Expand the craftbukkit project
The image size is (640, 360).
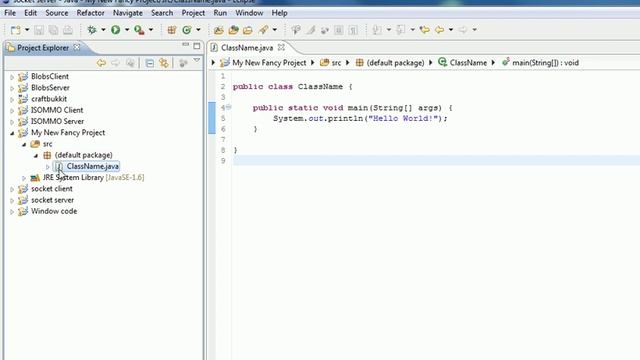pos(12,99)
